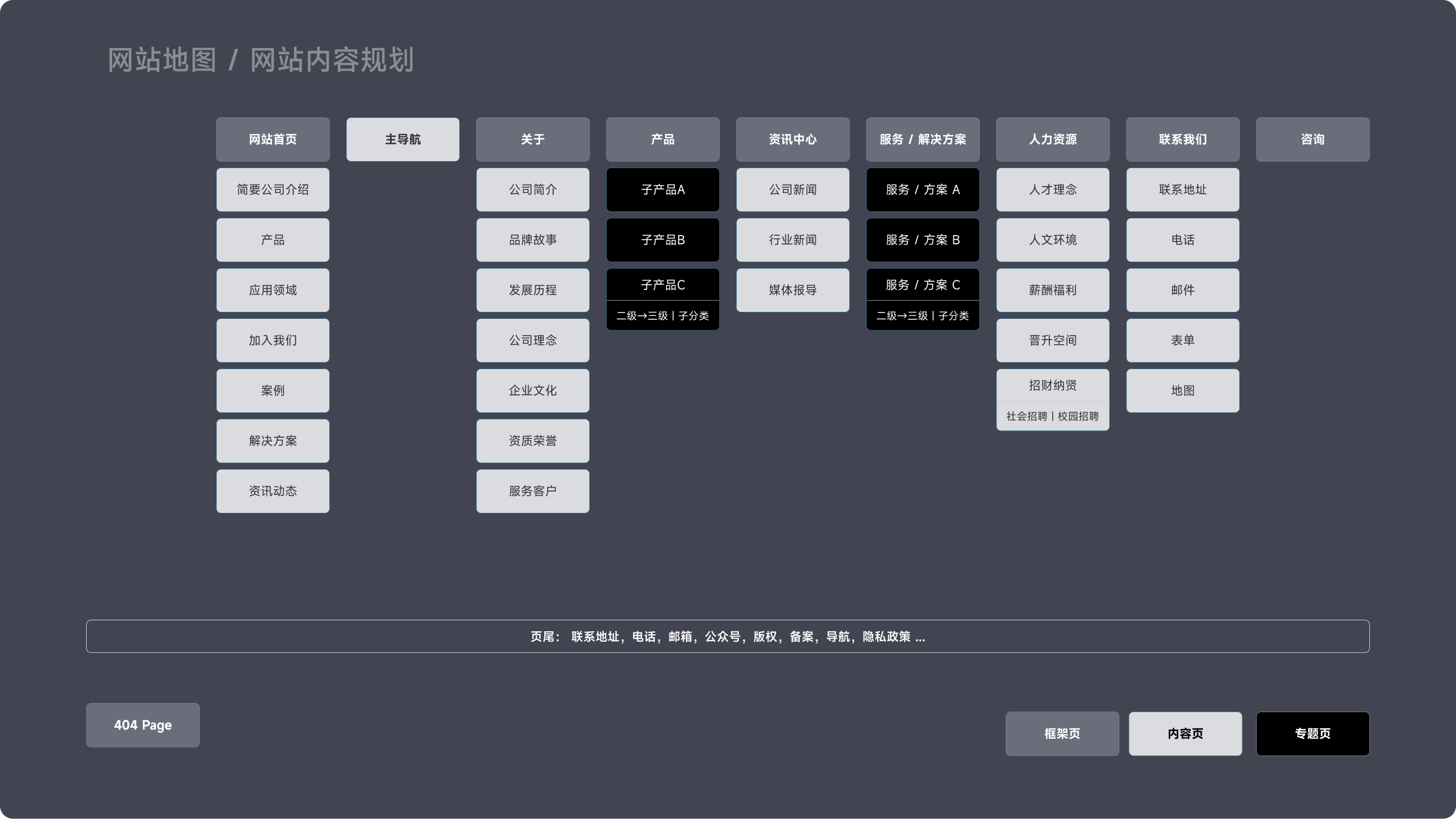Click the 服务 / 解决方案 header

coord(923,139)
